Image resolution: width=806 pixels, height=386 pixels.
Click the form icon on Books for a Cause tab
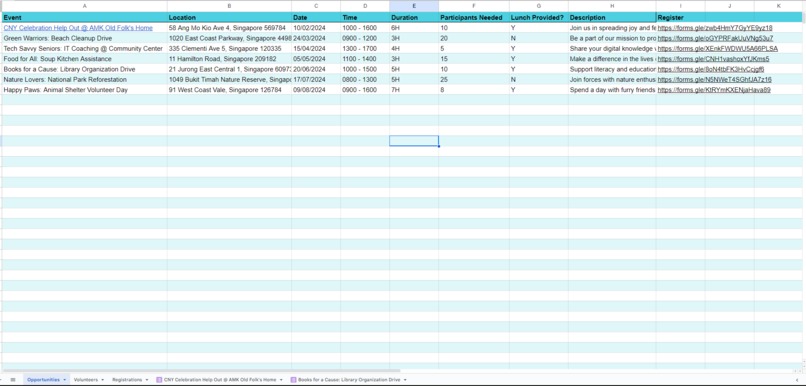coord(293,380)
